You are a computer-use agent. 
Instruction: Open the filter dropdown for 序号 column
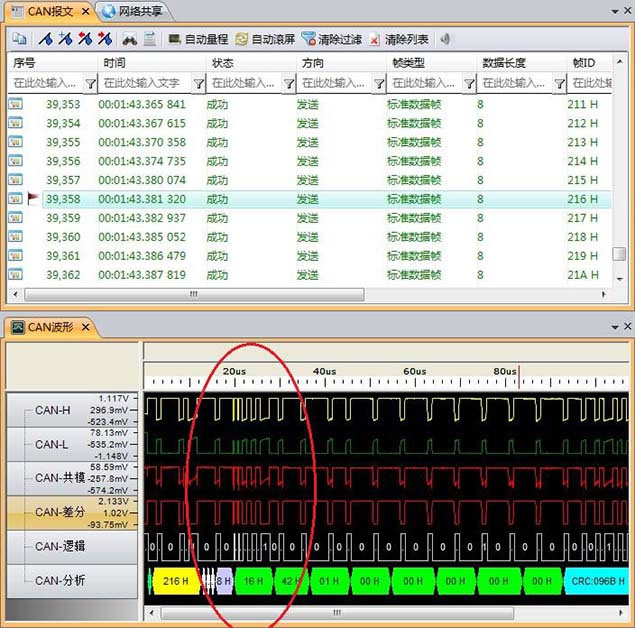coord(91,84)
